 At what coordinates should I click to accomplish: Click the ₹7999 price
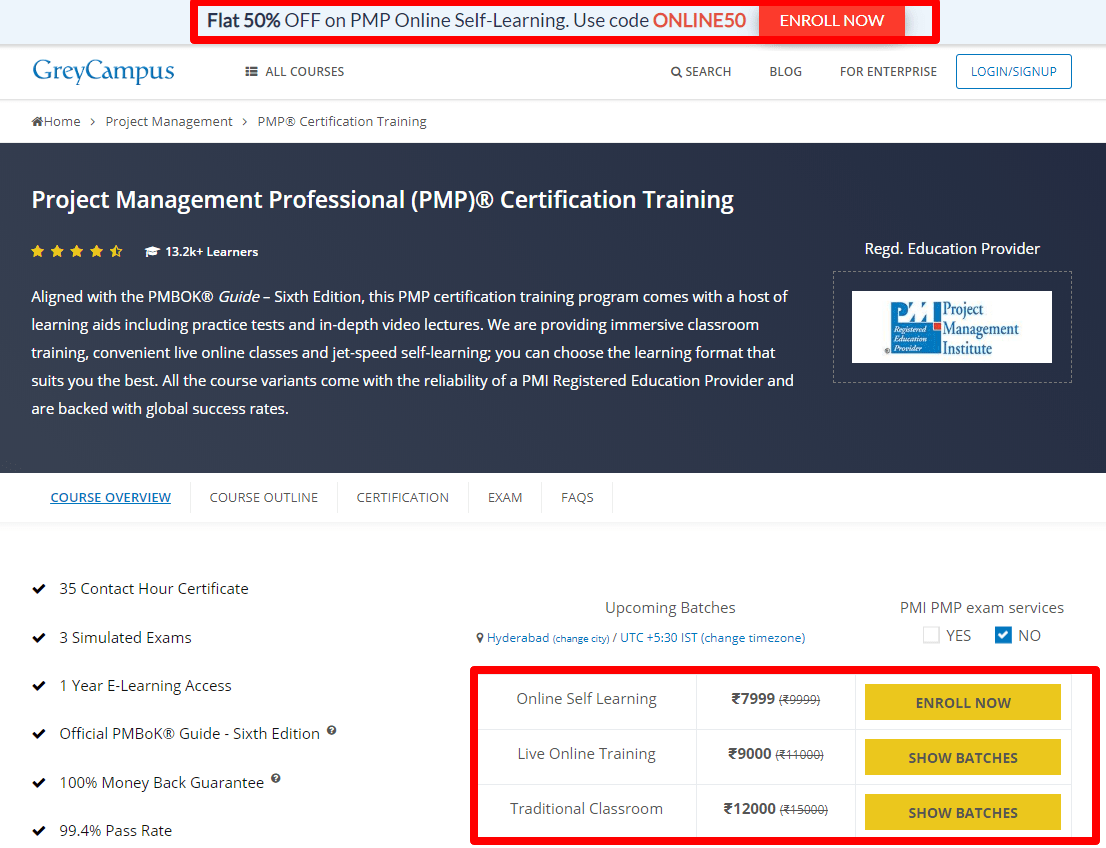pyautogui.click(x=753, y=698)
